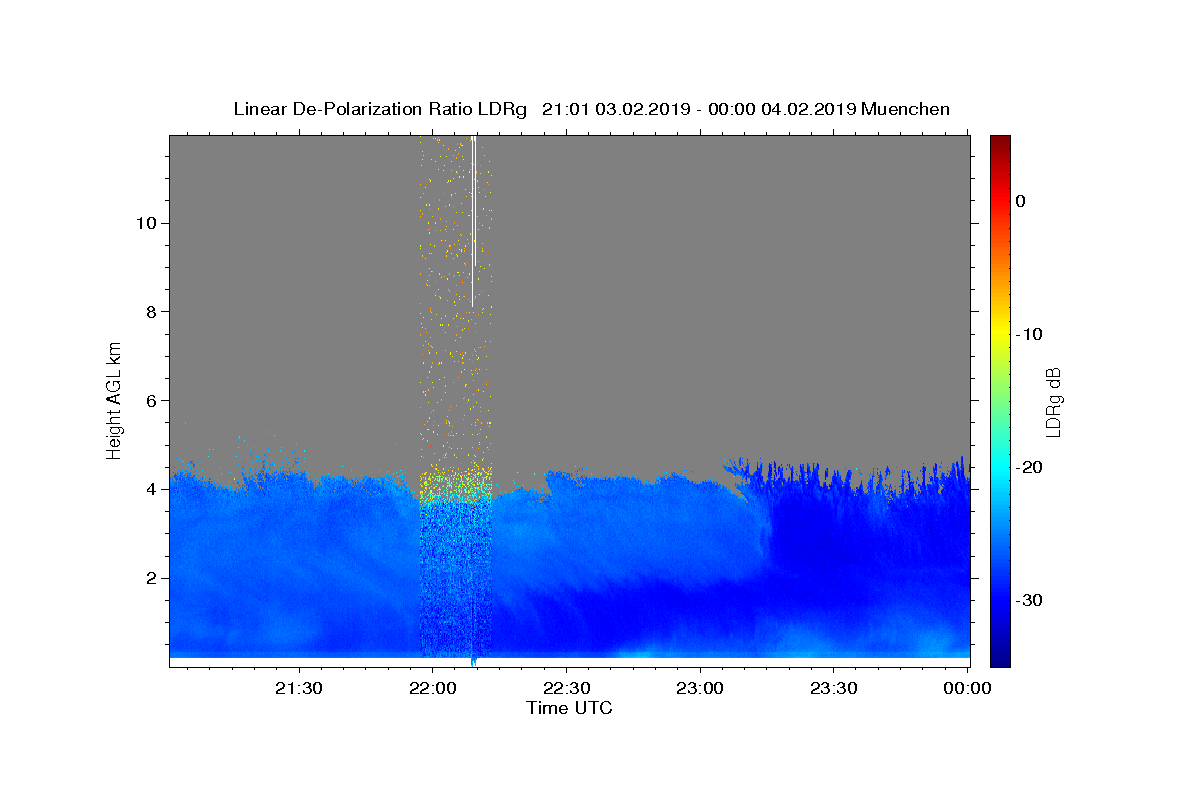The height and width of the screenshot is (800, 1200).
Task: Click the colorbar label '0'
Action: tap(1021, 201)
